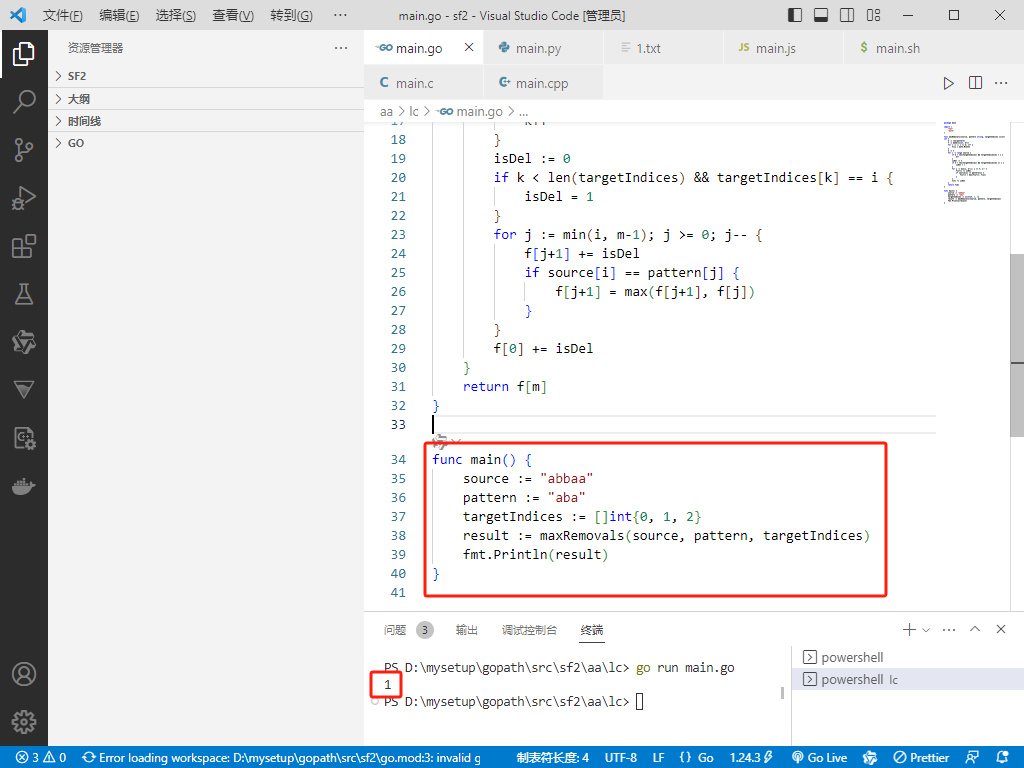Click Prettier status bar item
The width and height of the screenshot is (1024, 768).
point(921,758)
